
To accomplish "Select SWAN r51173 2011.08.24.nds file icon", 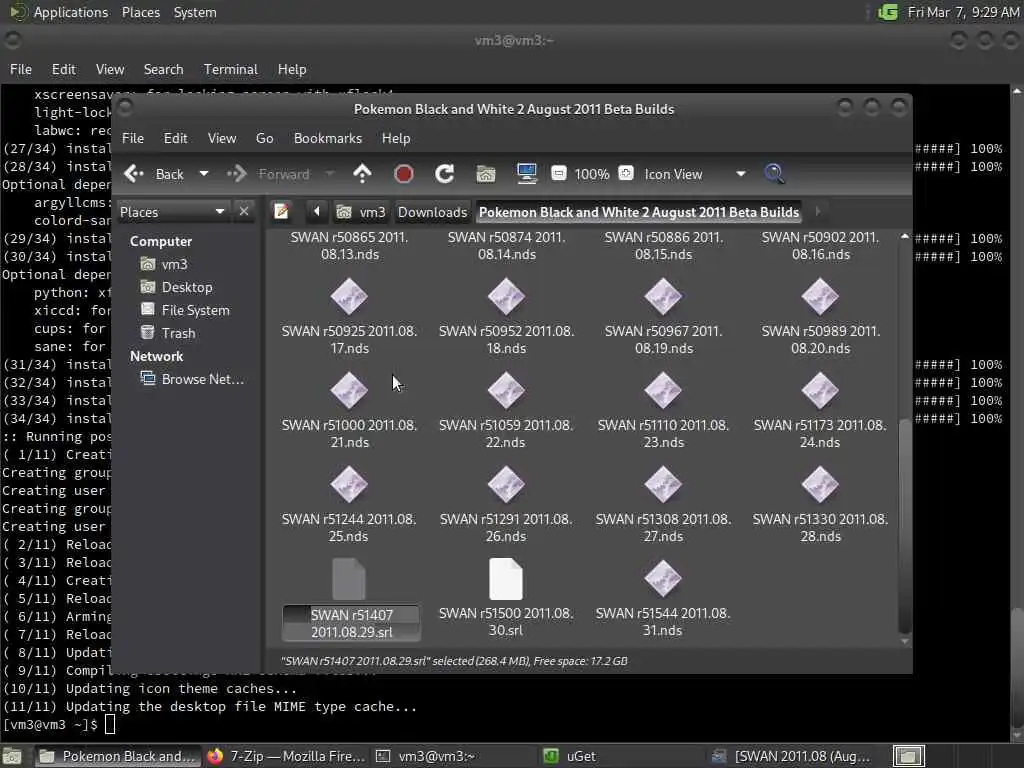I will point(820,391).
